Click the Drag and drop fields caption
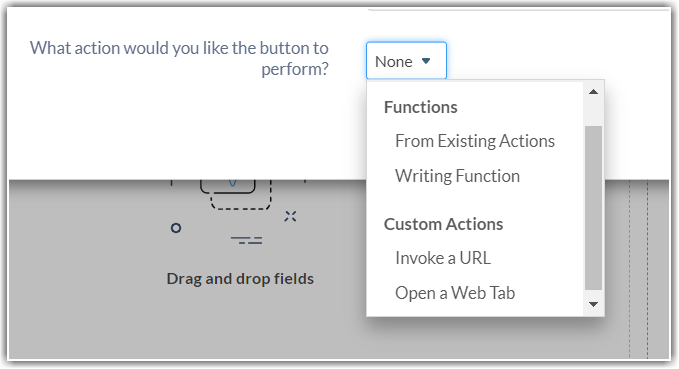Screen dimensions: 679x369 coord(240,279)
